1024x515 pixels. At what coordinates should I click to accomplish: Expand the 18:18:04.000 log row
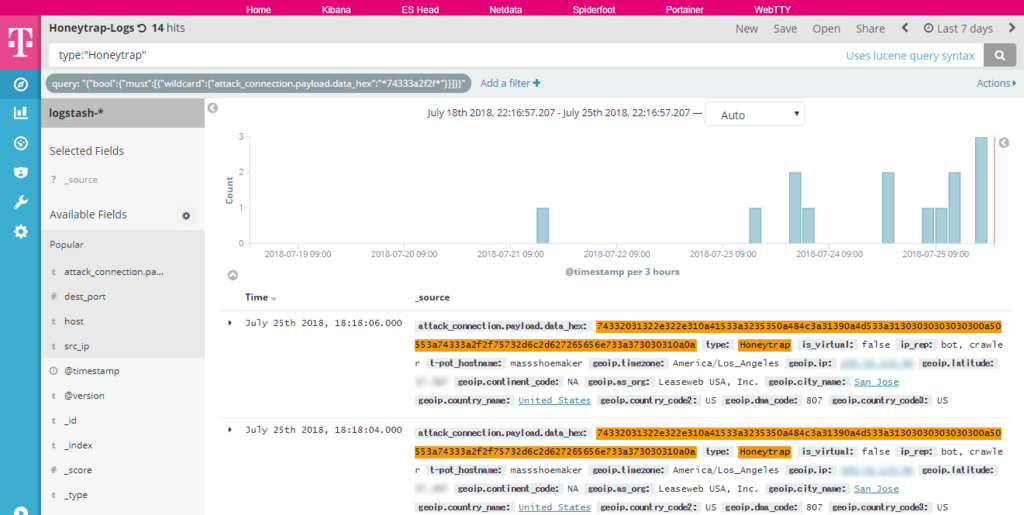click(x=230, y=429)
